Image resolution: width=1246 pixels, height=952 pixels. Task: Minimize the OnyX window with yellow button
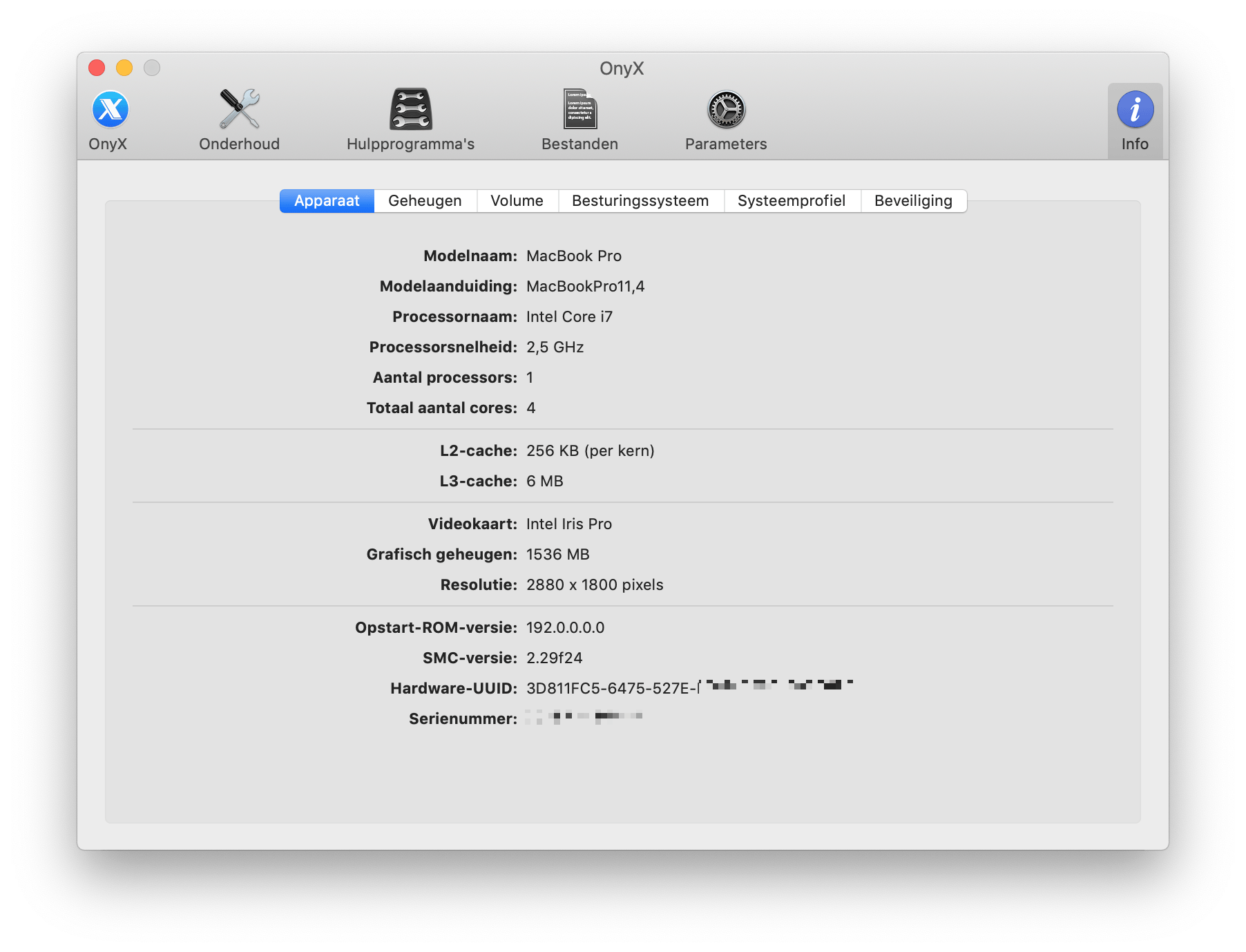click(x=124, y=68)
